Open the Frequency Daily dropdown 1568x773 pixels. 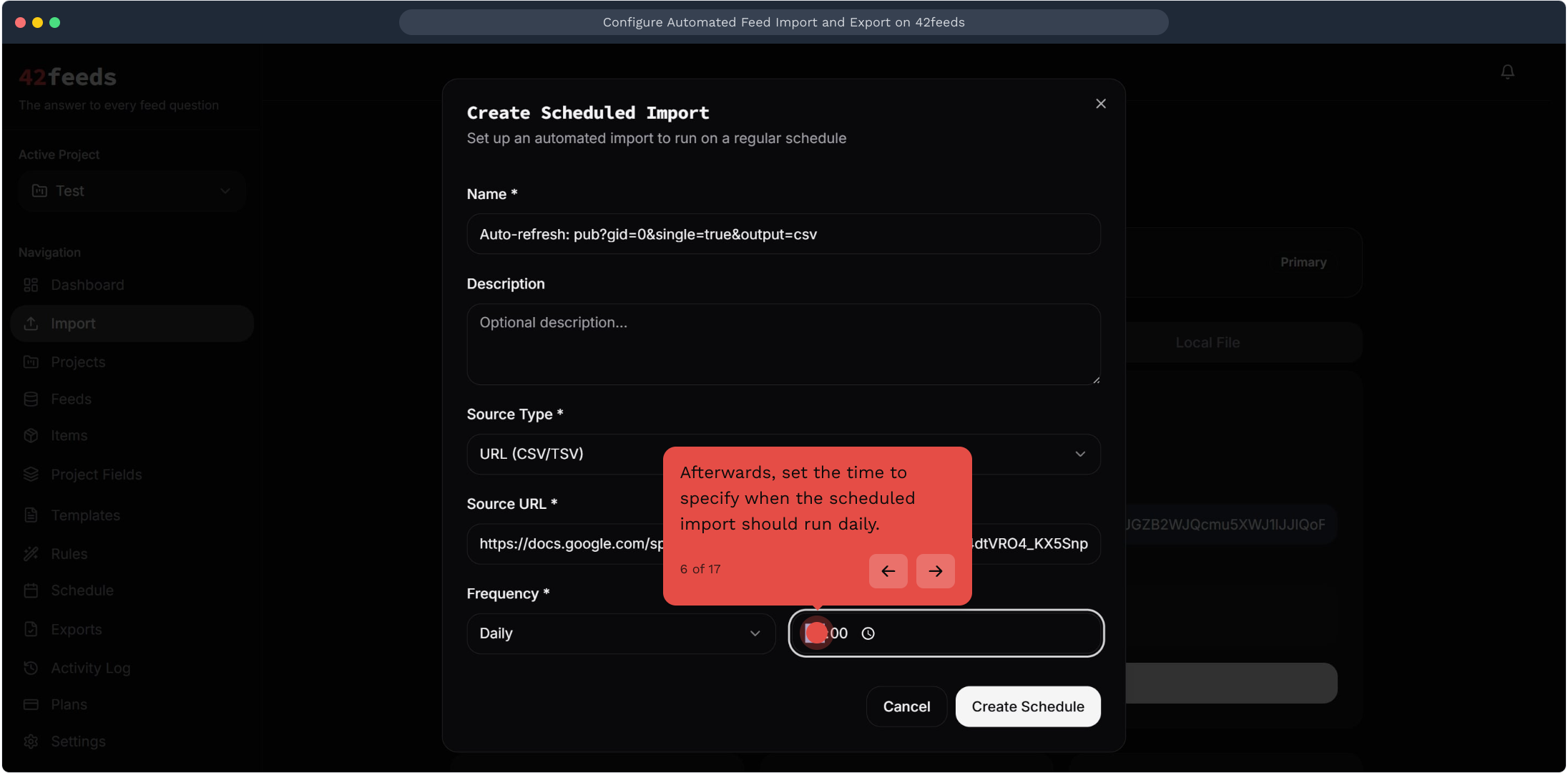pyautogui.click(x=620, y=633)
